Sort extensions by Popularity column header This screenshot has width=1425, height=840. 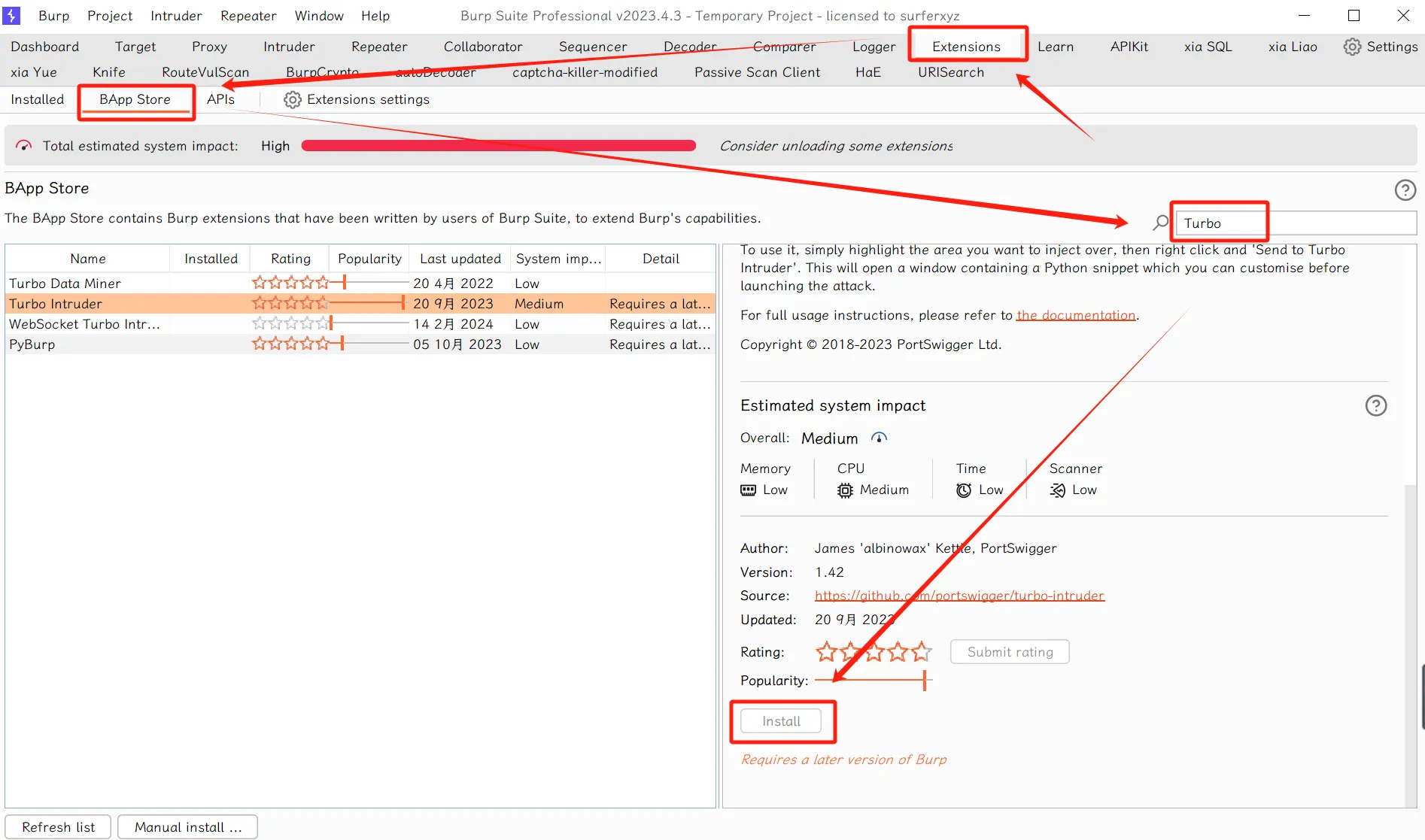[369, 259]
